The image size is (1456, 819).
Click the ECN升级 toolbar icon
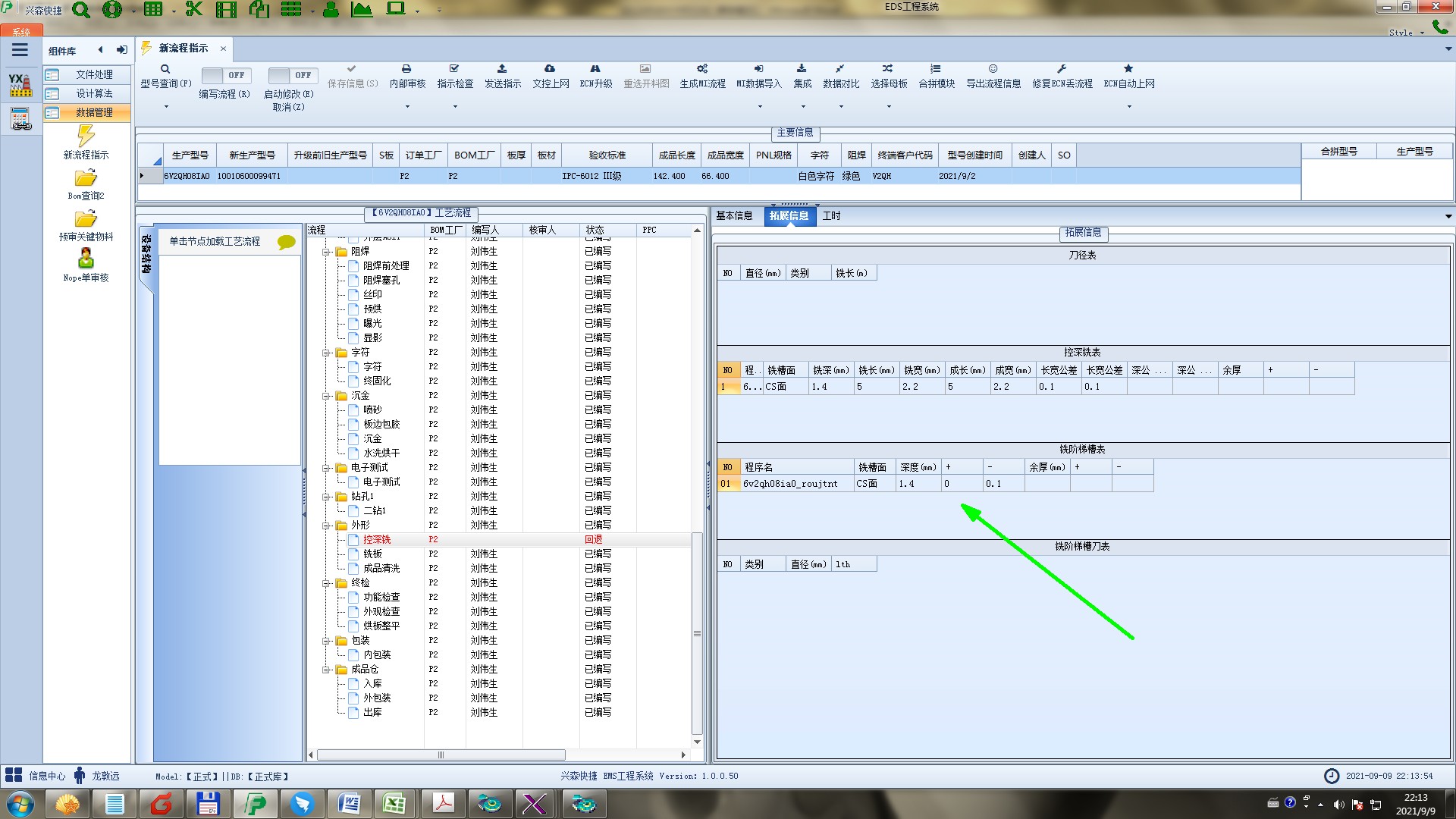point(595,69)
